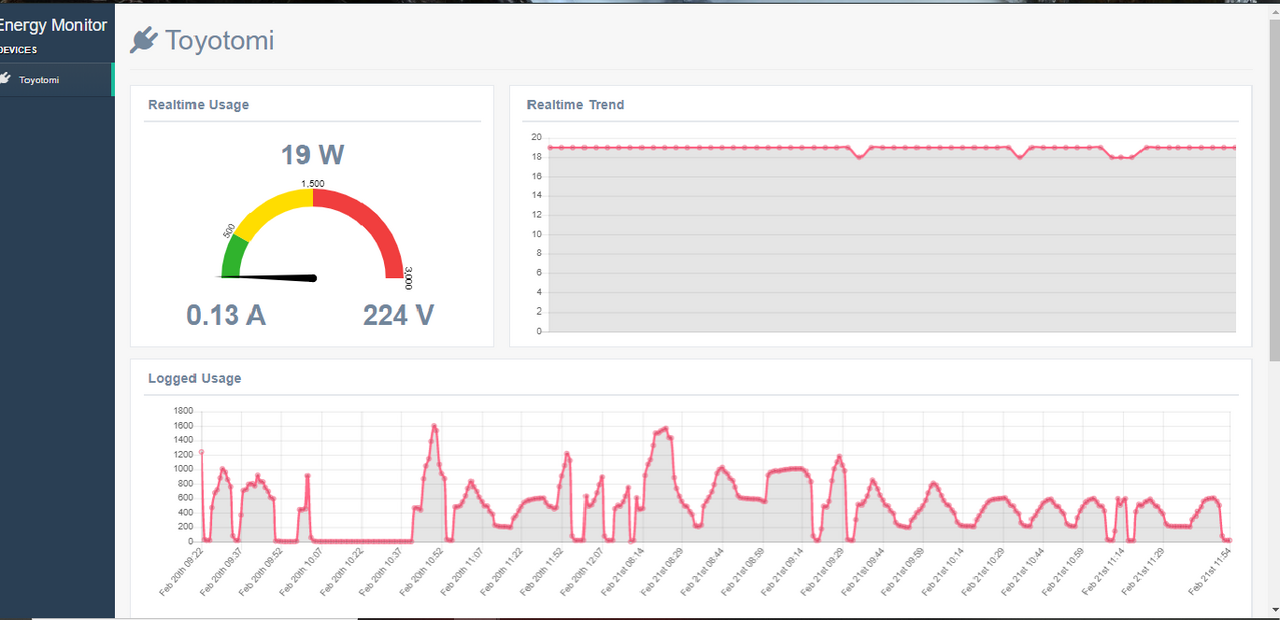Screen dimensions: 1280x620
Task: Click the 224 V voltage reading
Action: [x=398, y=315]
